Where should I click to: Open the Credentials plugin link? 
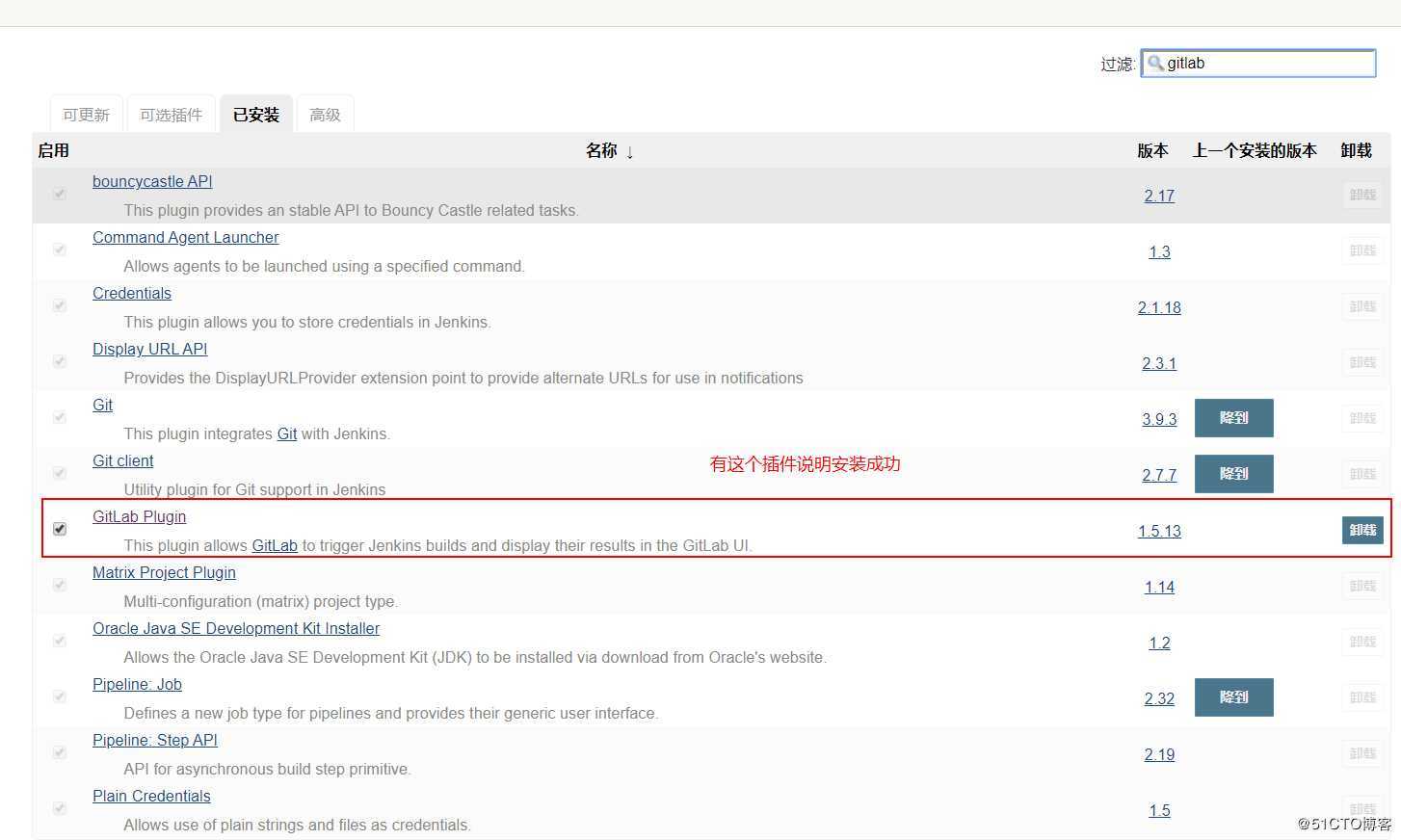132,293
